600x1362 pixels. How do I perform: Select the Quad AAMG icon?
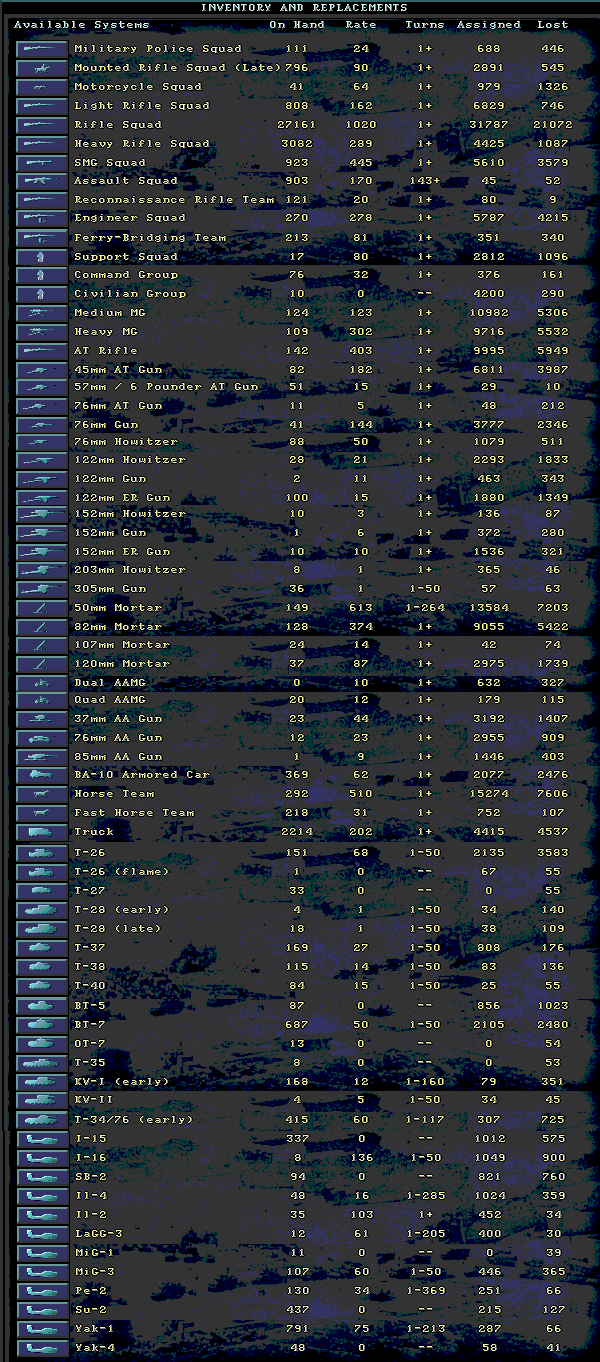tap(41, 700)
